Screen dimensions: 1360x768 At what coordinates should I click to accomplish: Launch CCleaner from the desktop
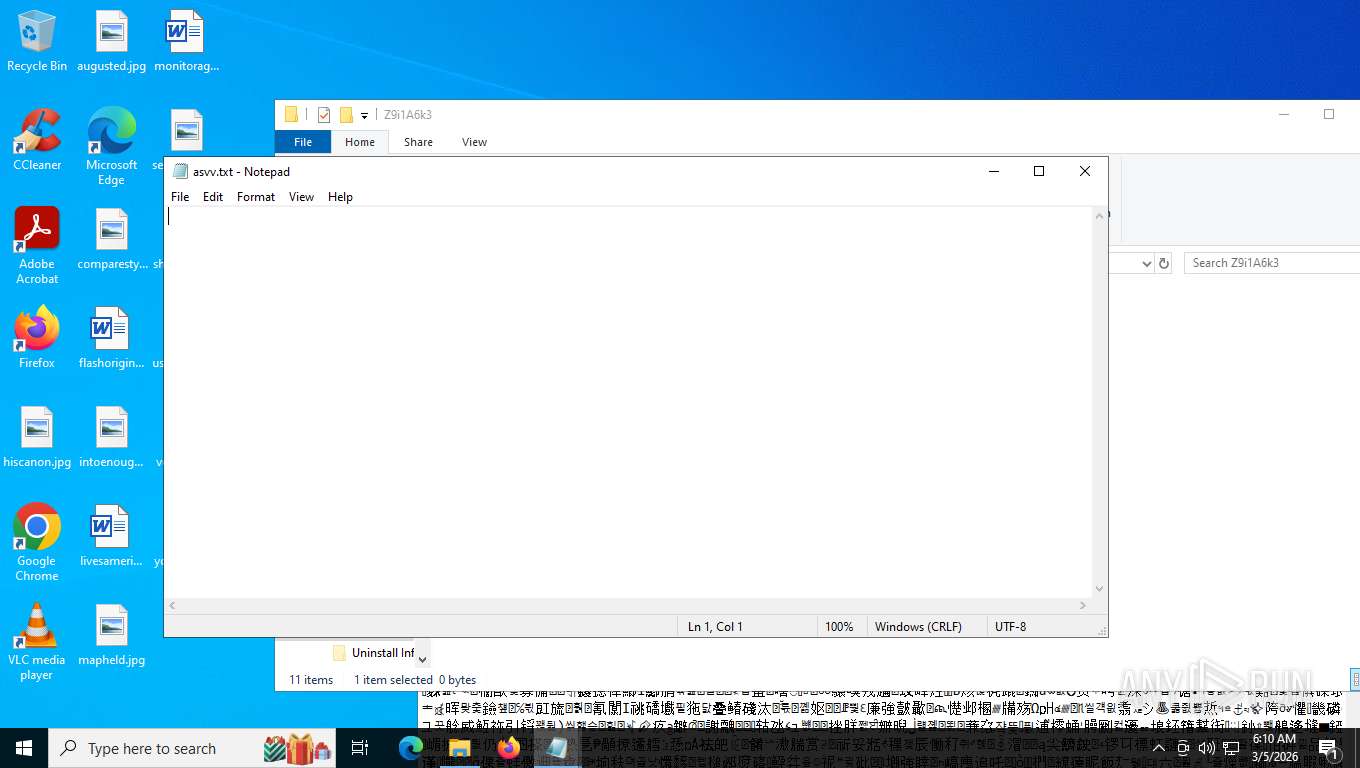coord(37,140)
